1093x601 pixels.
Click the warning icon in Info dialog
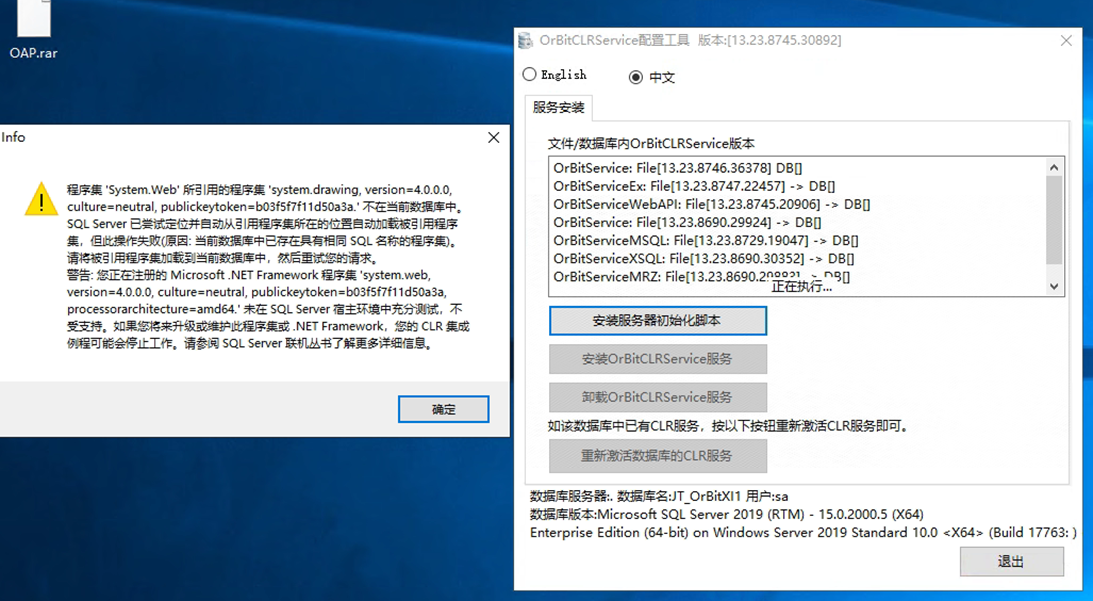(x=42, y=199)
